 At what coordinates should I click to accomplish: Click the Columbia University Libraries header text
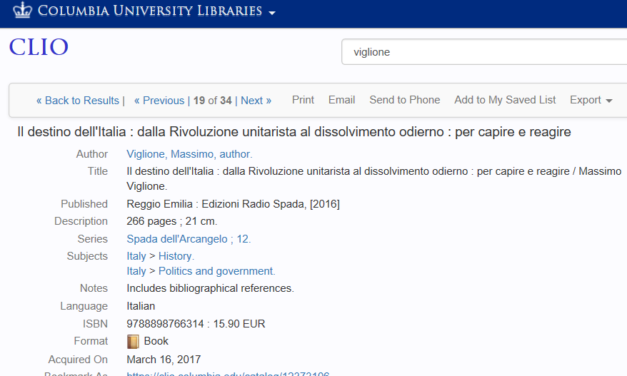point(150,11)
